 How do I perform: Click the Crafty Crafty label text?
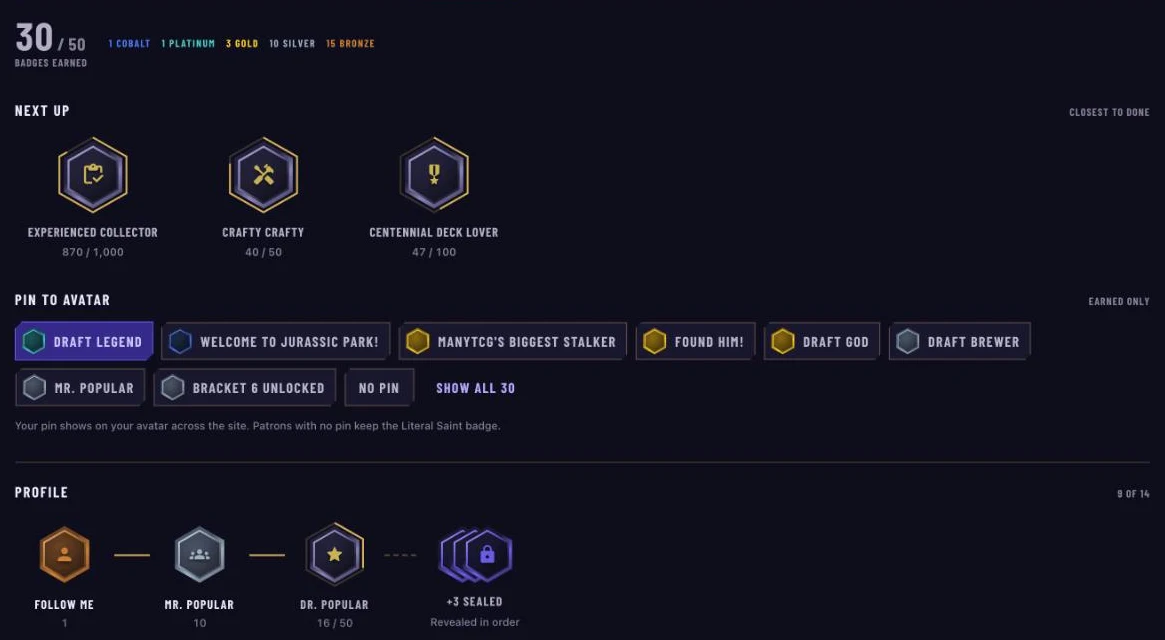coord(263,233)
